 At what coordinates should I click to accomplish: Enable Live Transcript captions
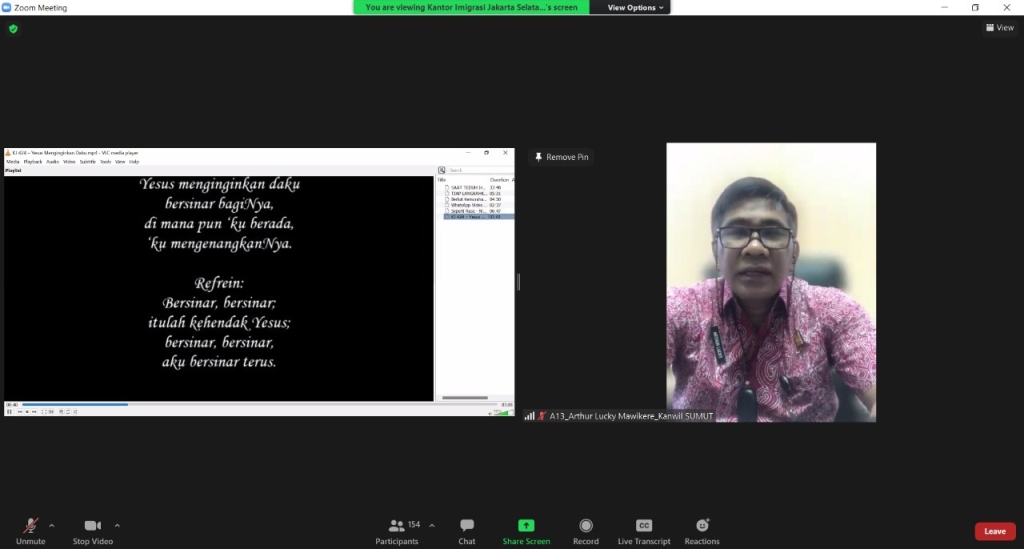coord(644,531)
